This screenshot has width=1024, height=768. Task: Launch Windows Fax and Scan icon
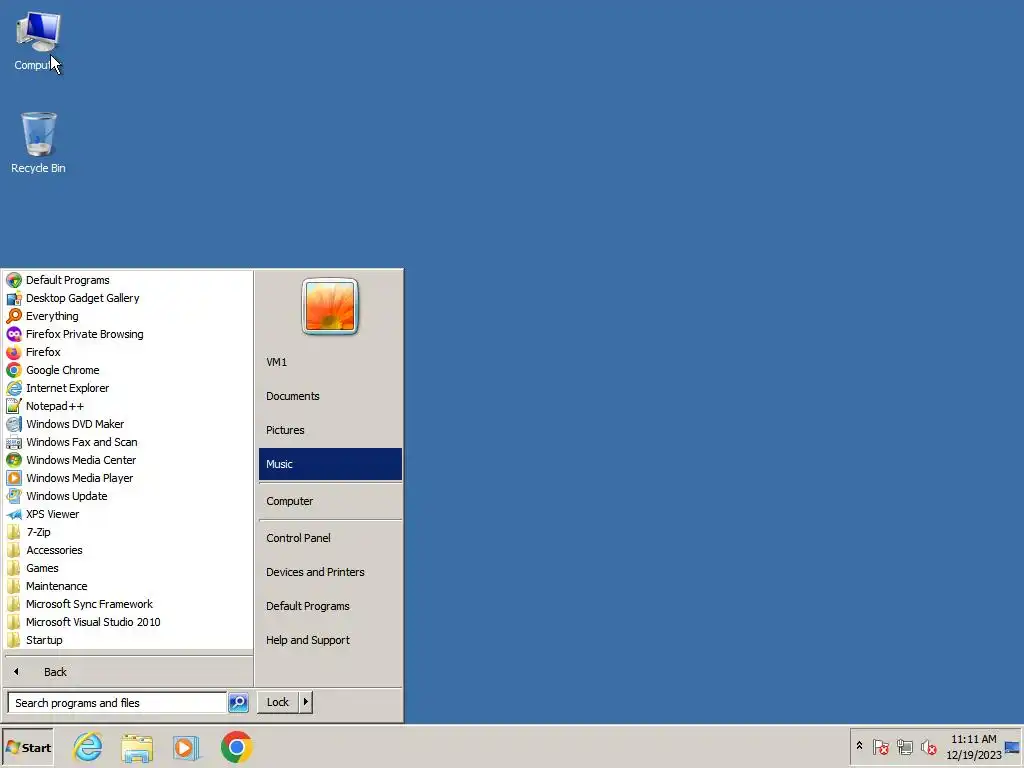pos(14,442)
